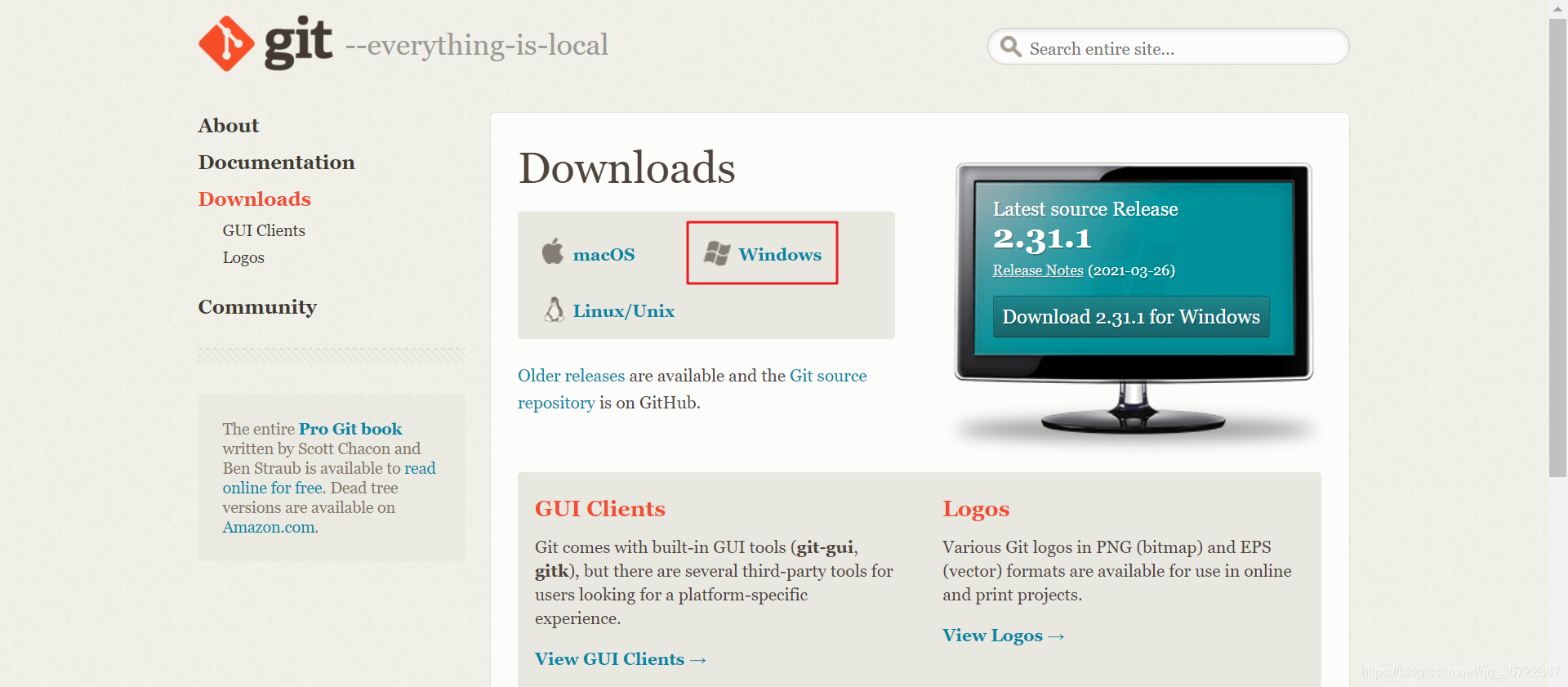The width and height of the screenshot is (1568, 687).
Task: Open the Release Notes link
Action: point(1038,270)
